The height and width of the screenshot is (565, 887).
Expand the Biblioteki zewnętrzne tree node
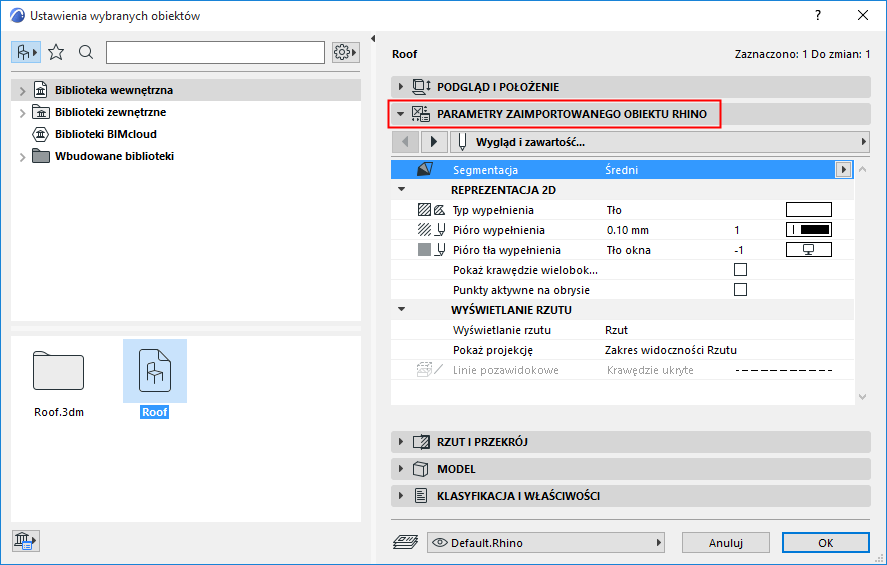click(x=23, y=113)
